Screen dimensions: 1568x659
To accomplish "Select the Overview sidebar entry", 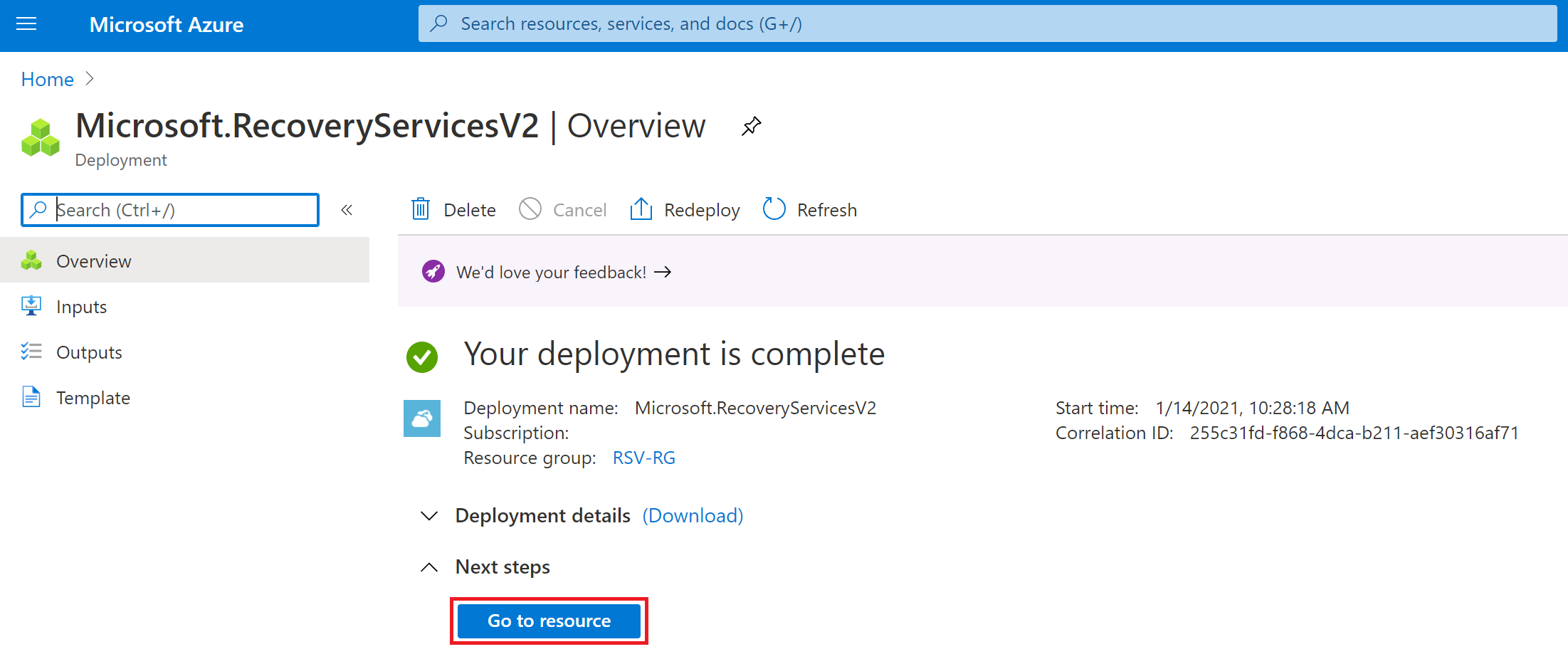I will pyautogui.click(x=93, y=260).
